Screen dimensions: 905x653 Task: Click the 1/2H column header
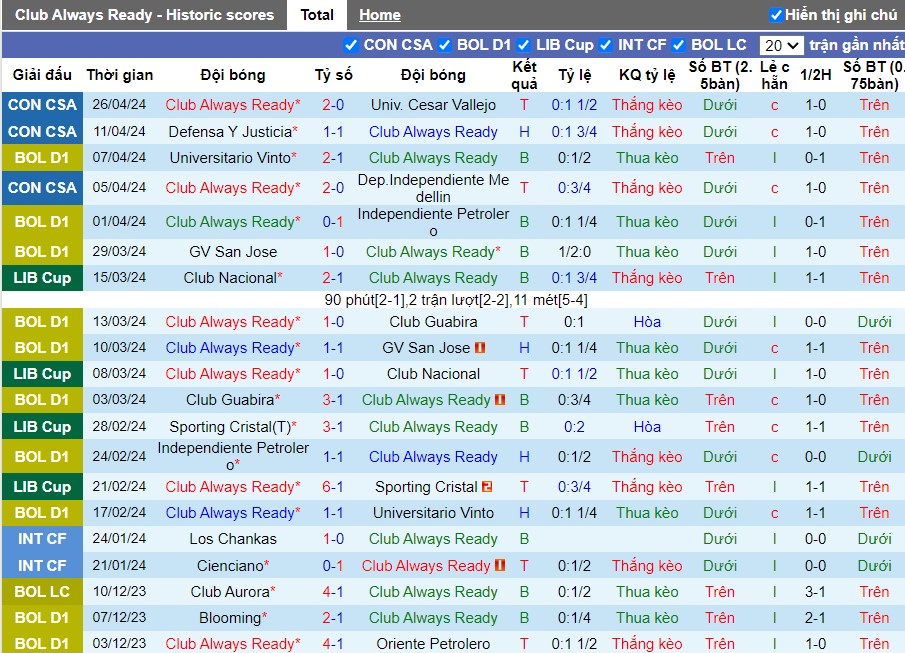click(816, 75)
